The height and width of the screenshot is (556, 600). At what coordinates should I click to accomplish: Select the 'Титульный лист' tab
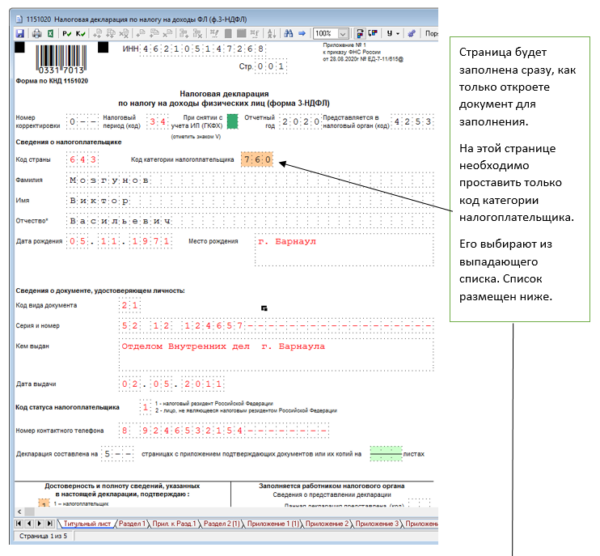[x=85, y=523]
